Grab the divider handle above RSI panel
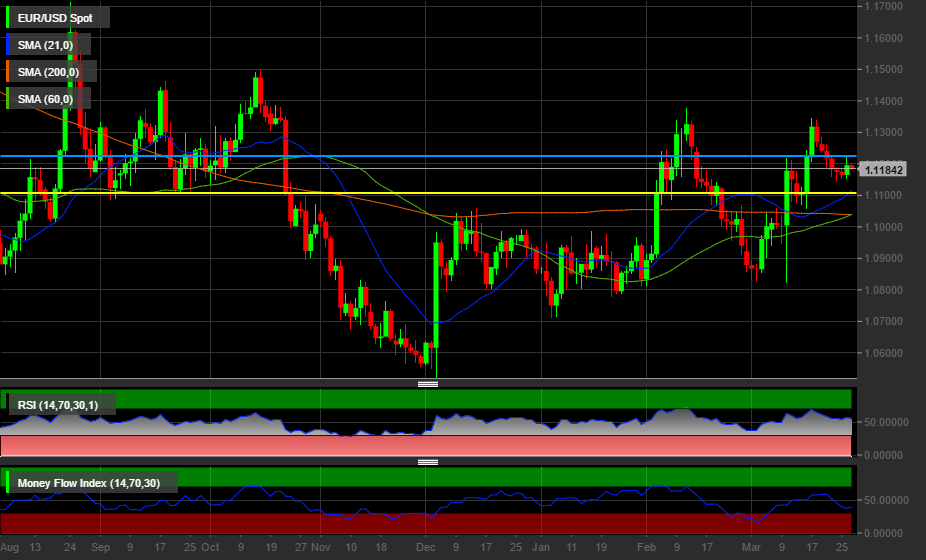 pyautogui.click(x=428, y=384)
